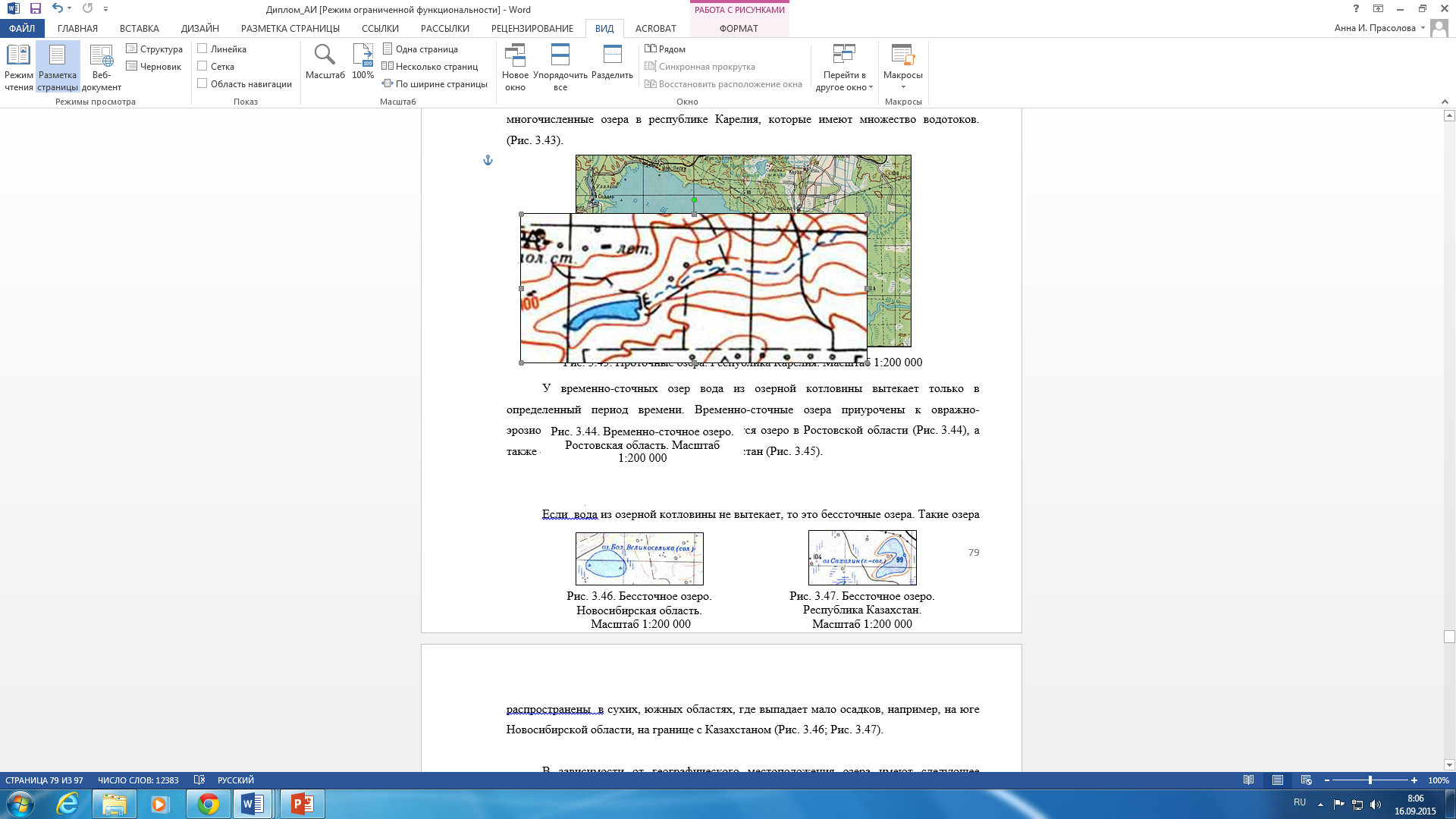Split the window with Разделить
1456x819 pixels.
612,62
